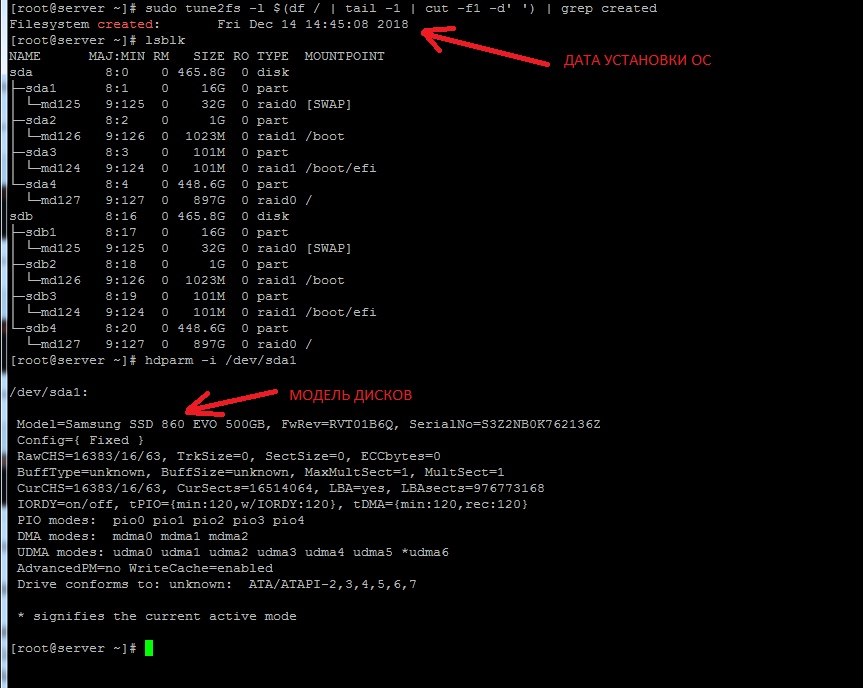Click the red arrow pointing at creation date
The height and width of the screenshot is (688, 863).
point(484,47)
